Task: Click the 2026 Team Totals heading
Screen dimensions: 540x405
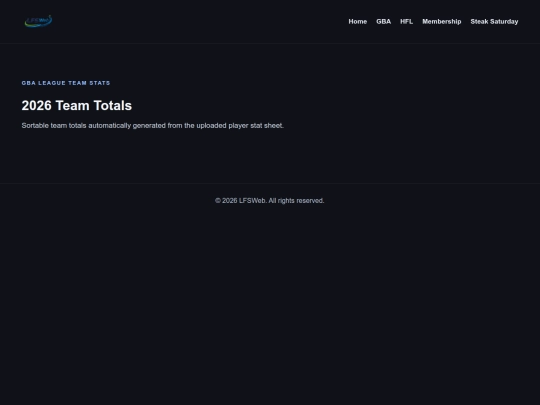Action: point(76,105)
